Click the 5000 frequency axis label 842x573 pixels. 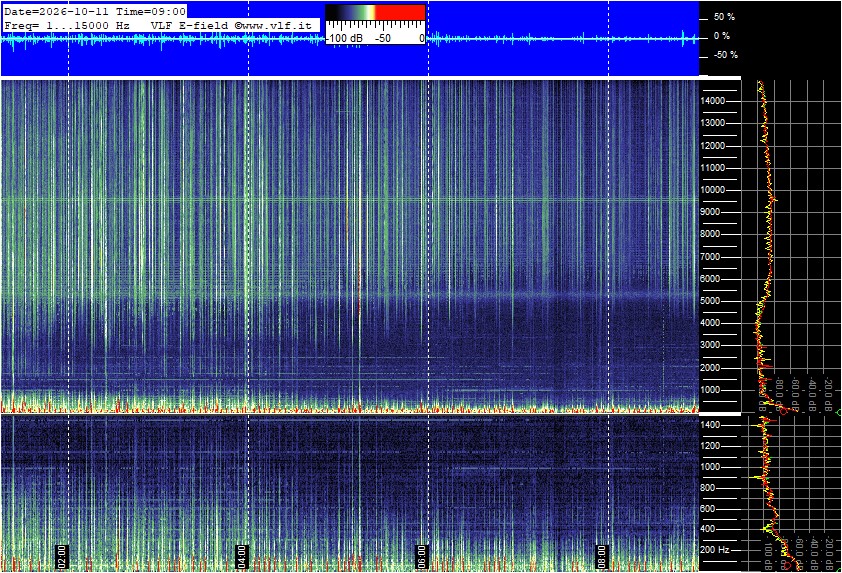710,301
